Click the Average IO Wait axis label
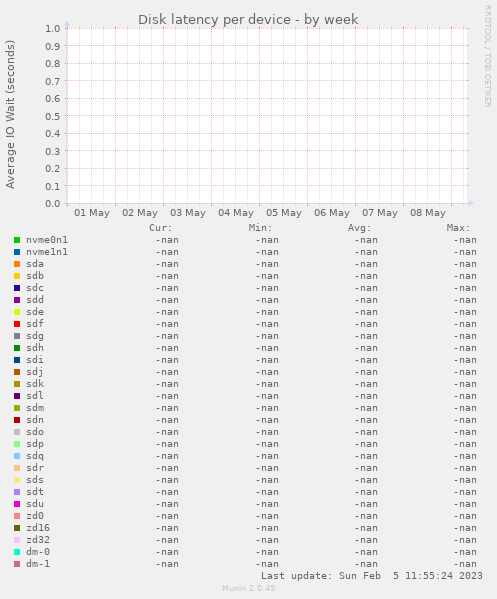 [x=10, y=114]
